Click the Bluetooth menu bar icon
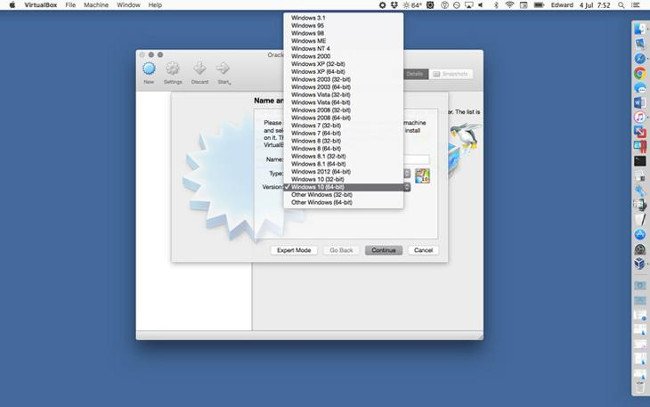The image size is (650, 407). (496, 5)
